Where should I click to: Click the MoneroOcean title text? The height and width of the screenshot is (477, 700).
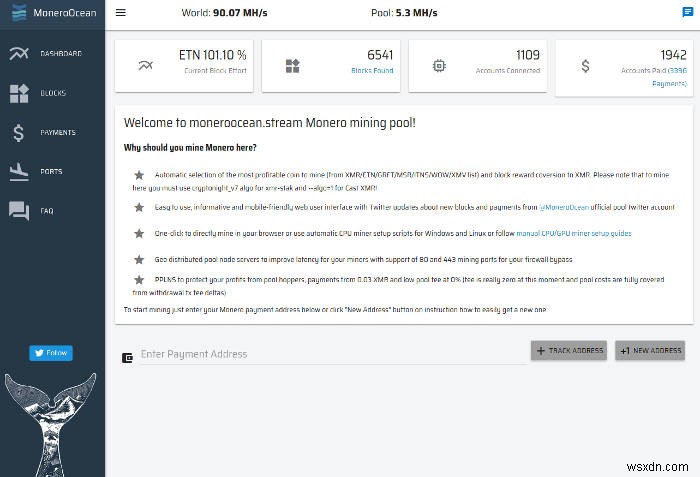(65, 13)
